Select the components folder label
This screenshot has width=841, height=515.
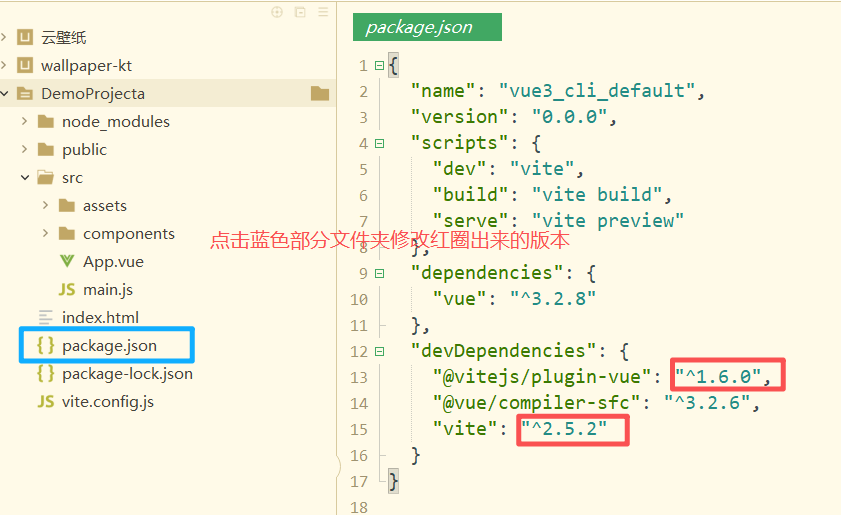pyautogui.click(x=129, y=234)
